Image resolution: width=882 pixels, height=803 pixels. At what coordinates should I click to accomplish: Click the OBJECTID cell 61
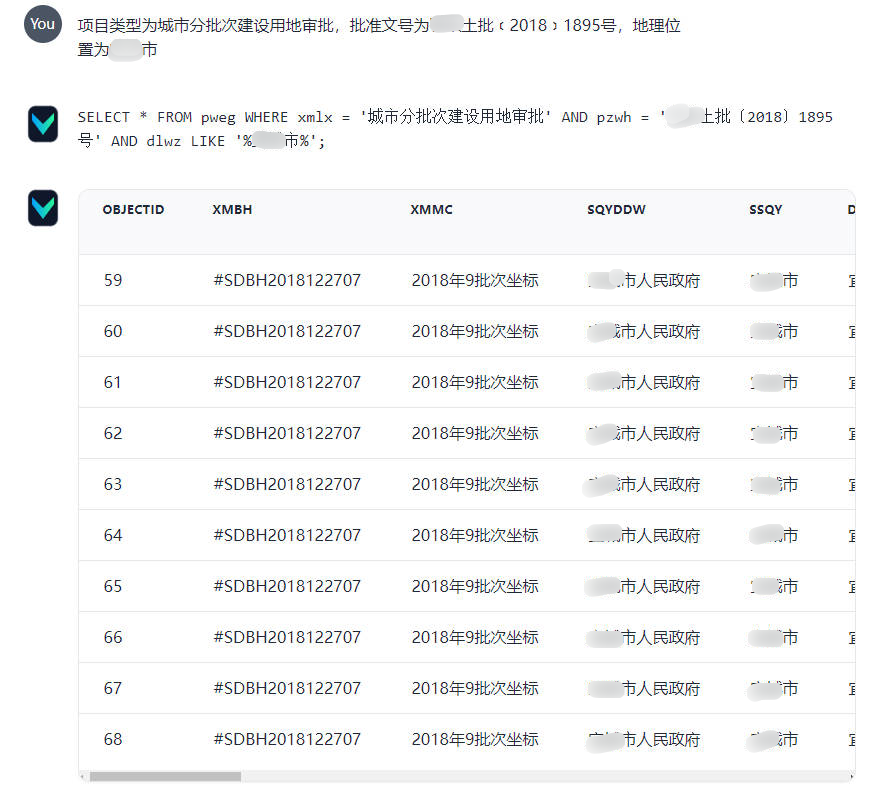[112, 382]
